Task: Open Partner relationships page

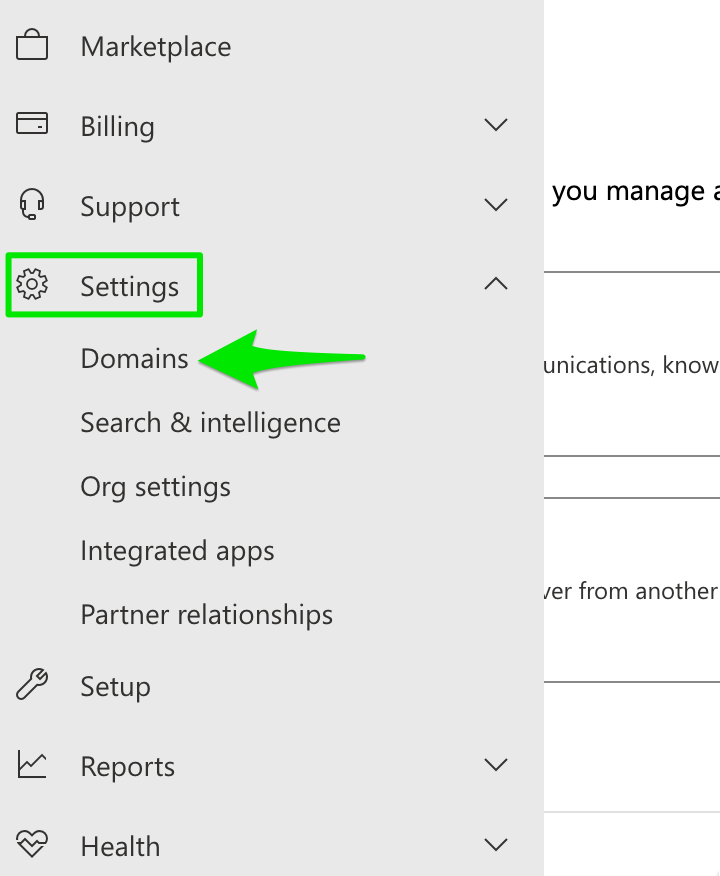Action: point(207,615)
